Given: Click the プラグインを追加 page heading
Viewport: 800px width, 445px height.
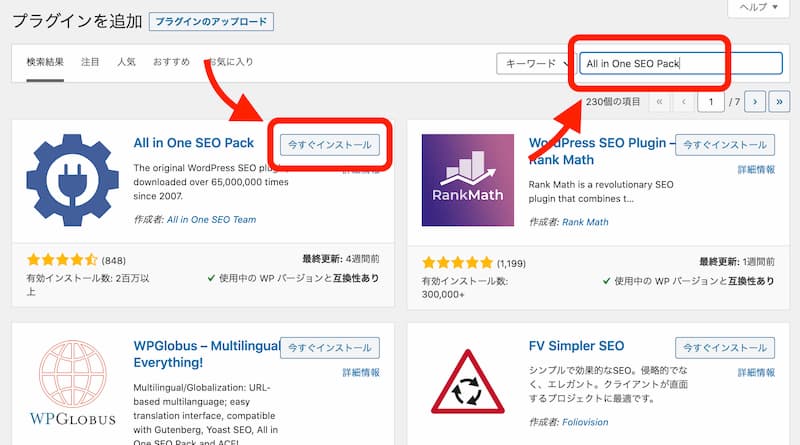Looking at the screenshot, I should click(x=77, y=21).
